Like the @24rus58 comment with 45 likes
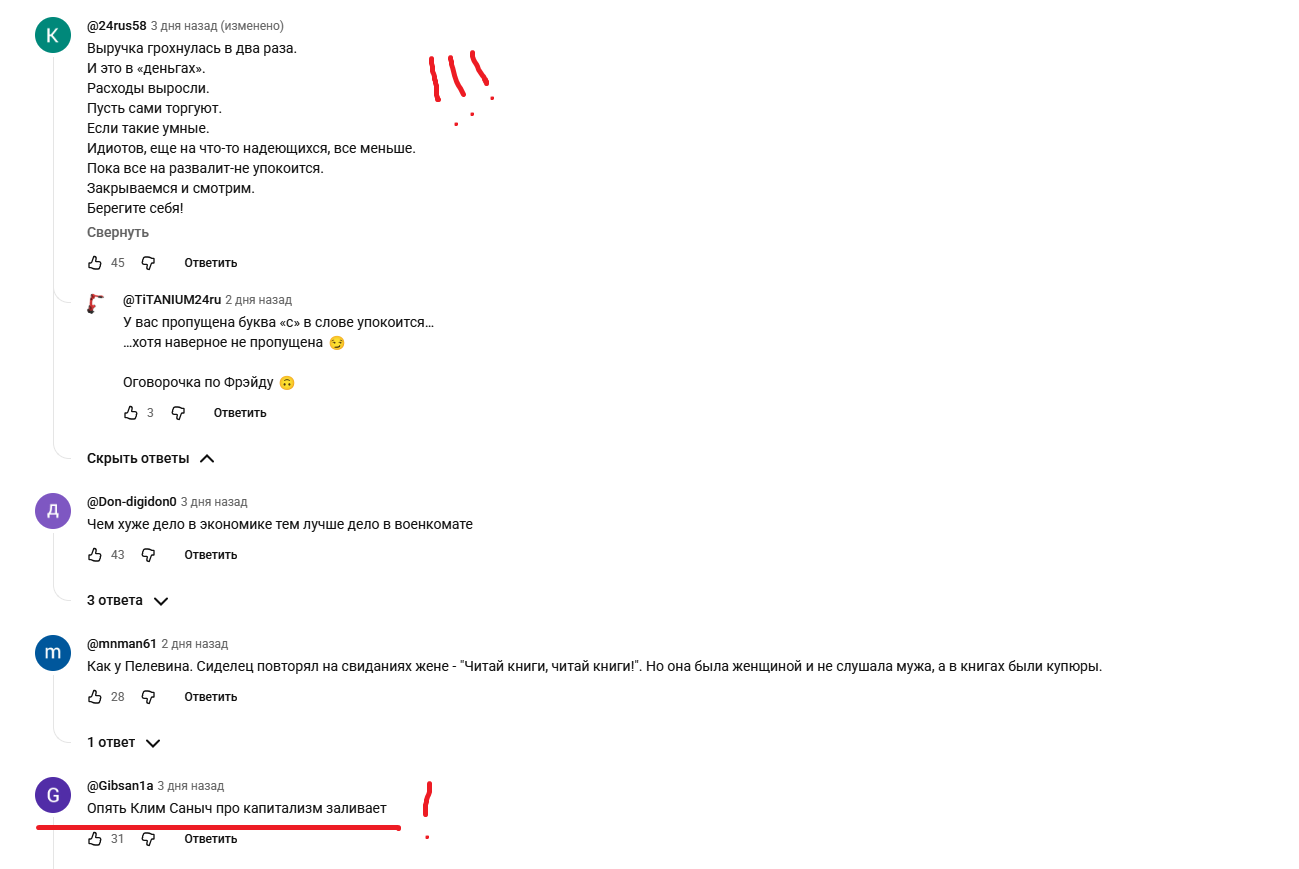The width and height of the screenshot is (1299, 869). click(95, 263)
